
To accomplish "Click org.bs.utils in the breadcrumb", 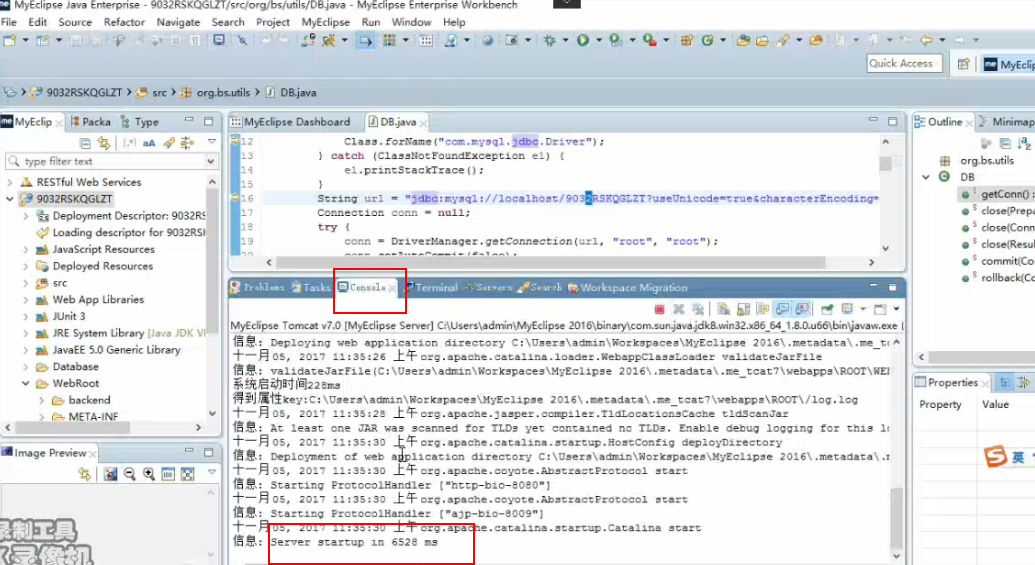I will 223,92.
